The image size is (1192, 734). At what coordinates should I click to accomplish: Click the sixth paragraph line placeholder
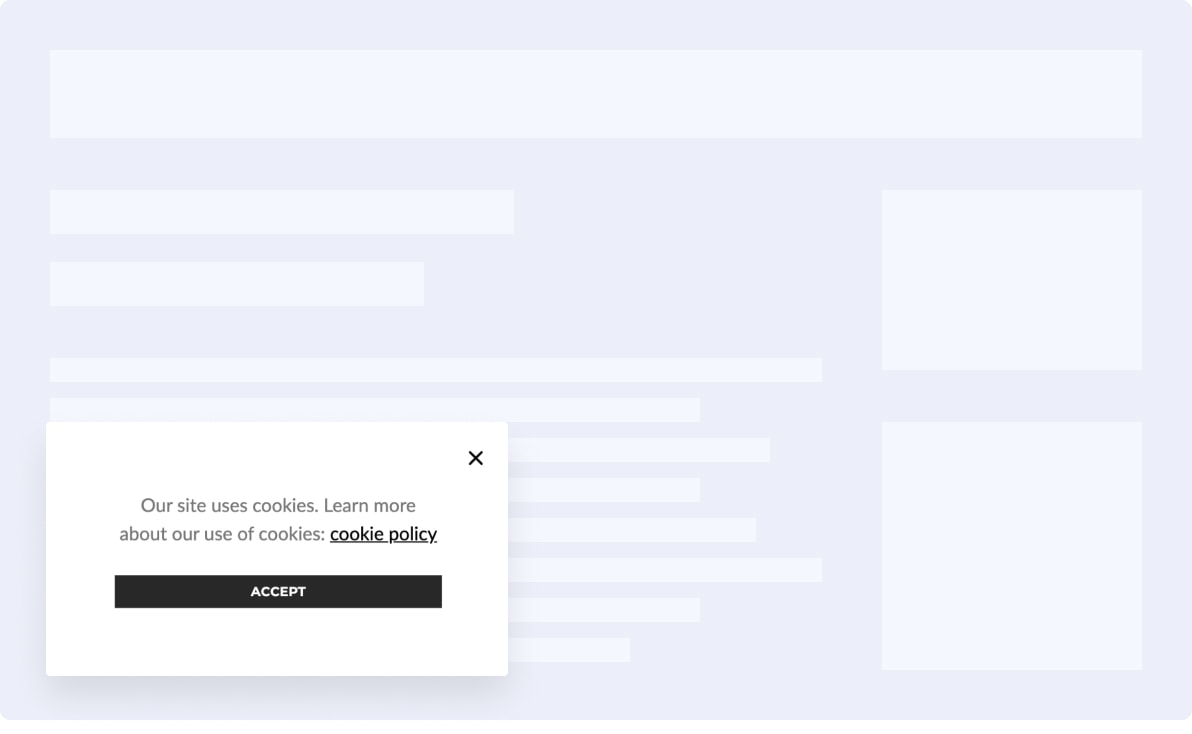pos(665,570)
